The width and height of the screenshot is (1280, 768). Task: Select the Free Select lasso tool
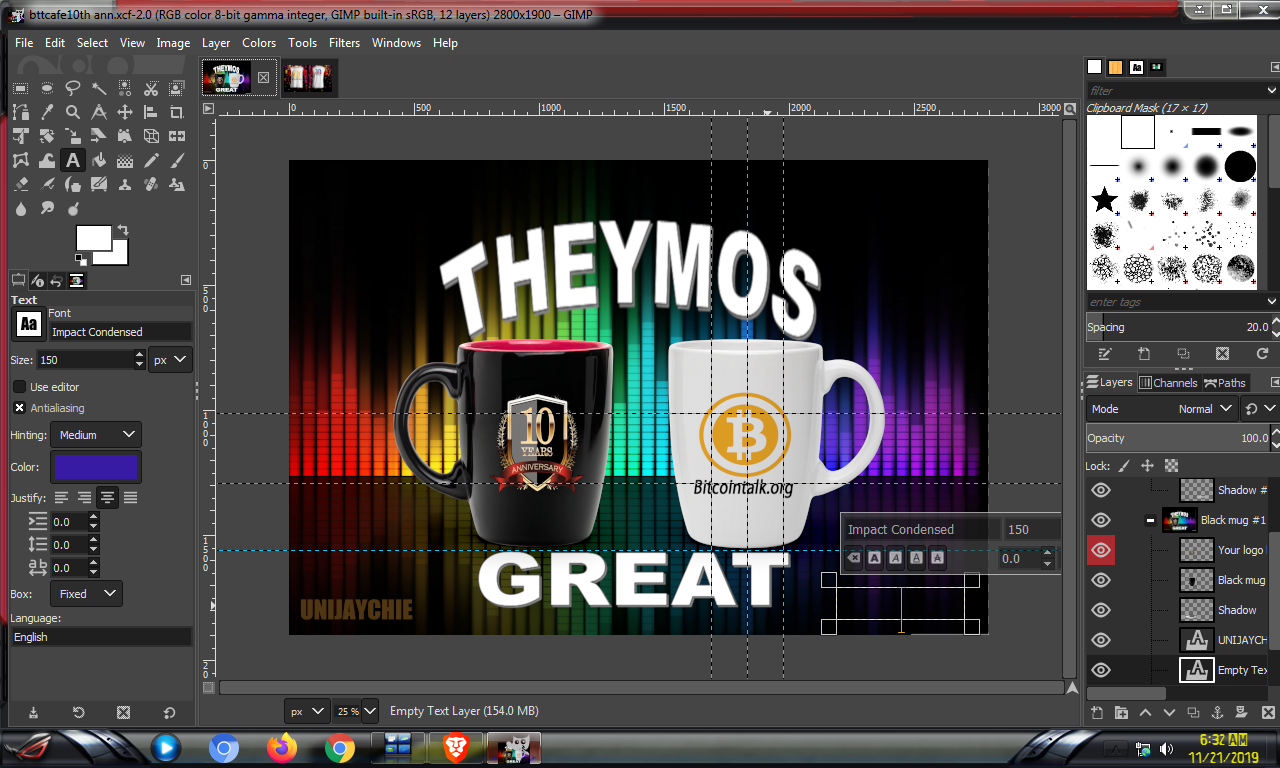[73, 88]
